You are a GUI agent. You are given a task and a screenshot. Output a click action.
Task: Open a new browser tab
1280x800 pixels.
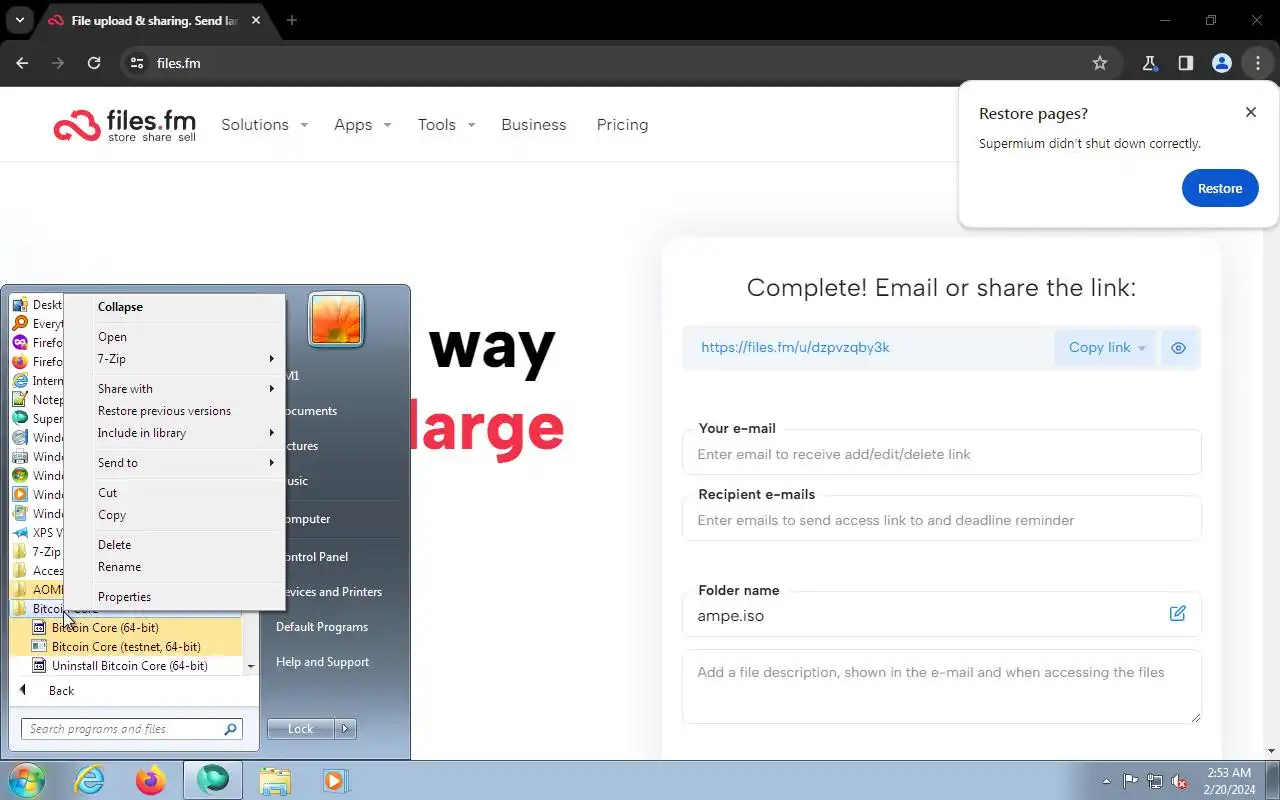click(x=292, y=20)
